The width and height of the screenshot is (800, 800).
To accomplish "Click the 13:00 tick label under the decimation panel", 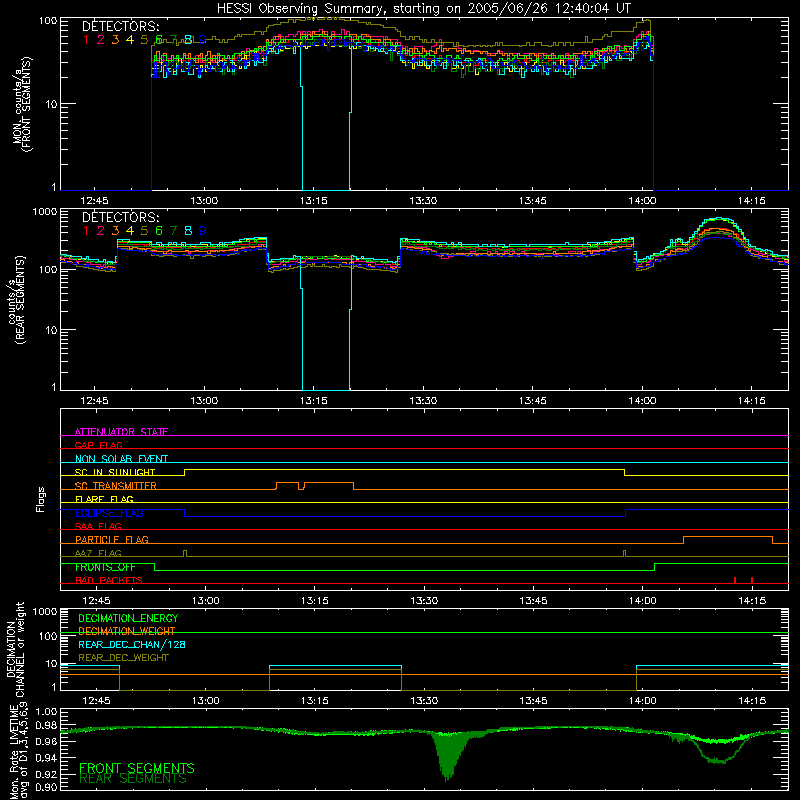I will 206,701.
